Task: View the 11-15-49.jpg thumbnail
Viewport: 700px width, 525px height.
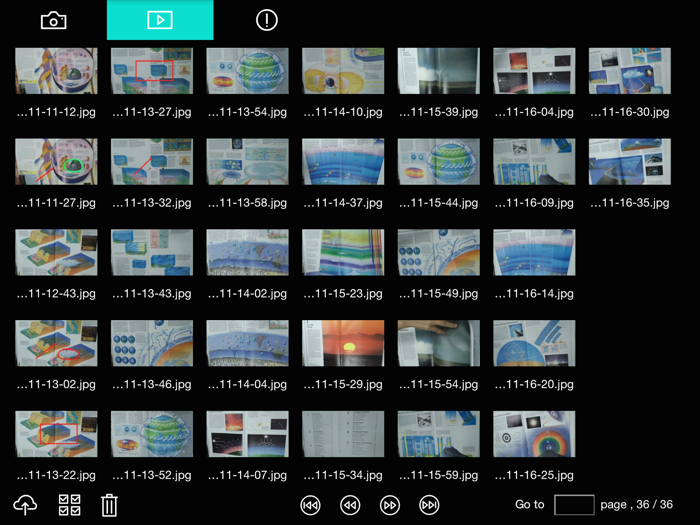Action: 439,253
